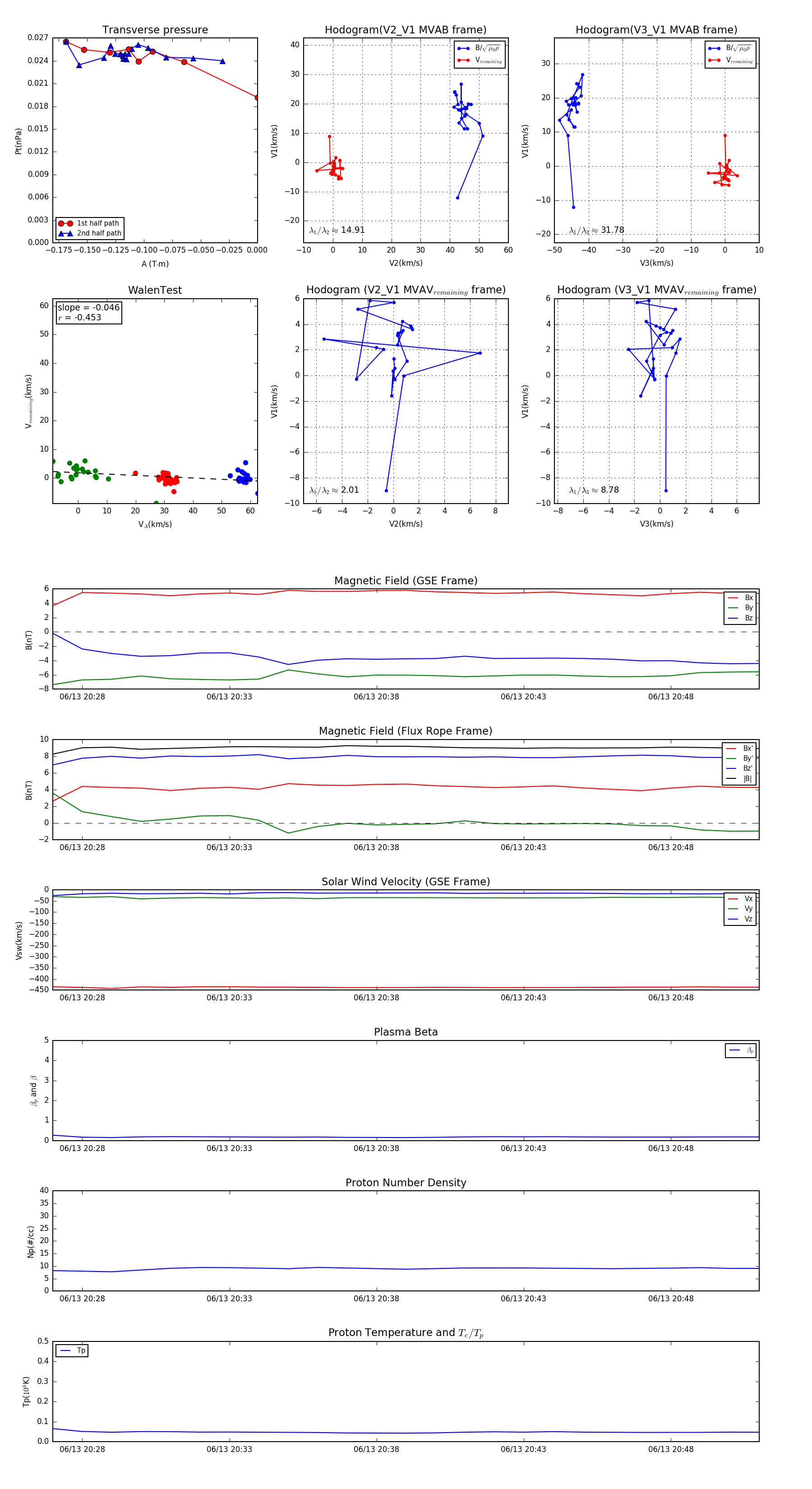Click the 'Hodogram (V2_V1 MVAVremaining frame)' title

406,290
